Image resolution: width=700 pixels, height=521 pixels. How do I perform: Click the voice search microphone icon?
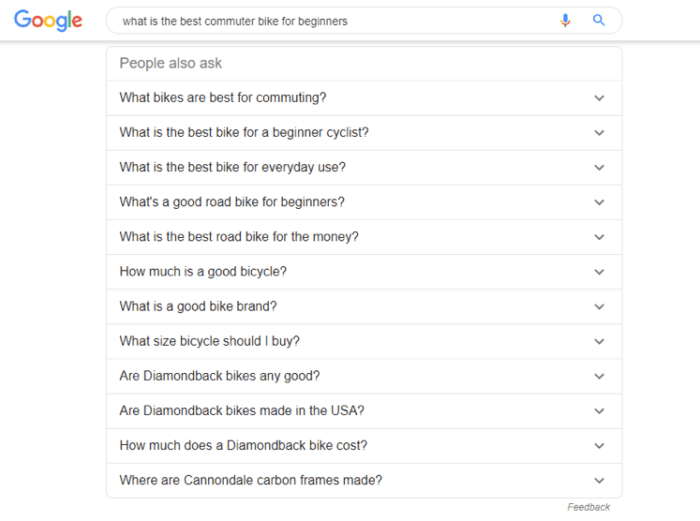pos(566,20)
